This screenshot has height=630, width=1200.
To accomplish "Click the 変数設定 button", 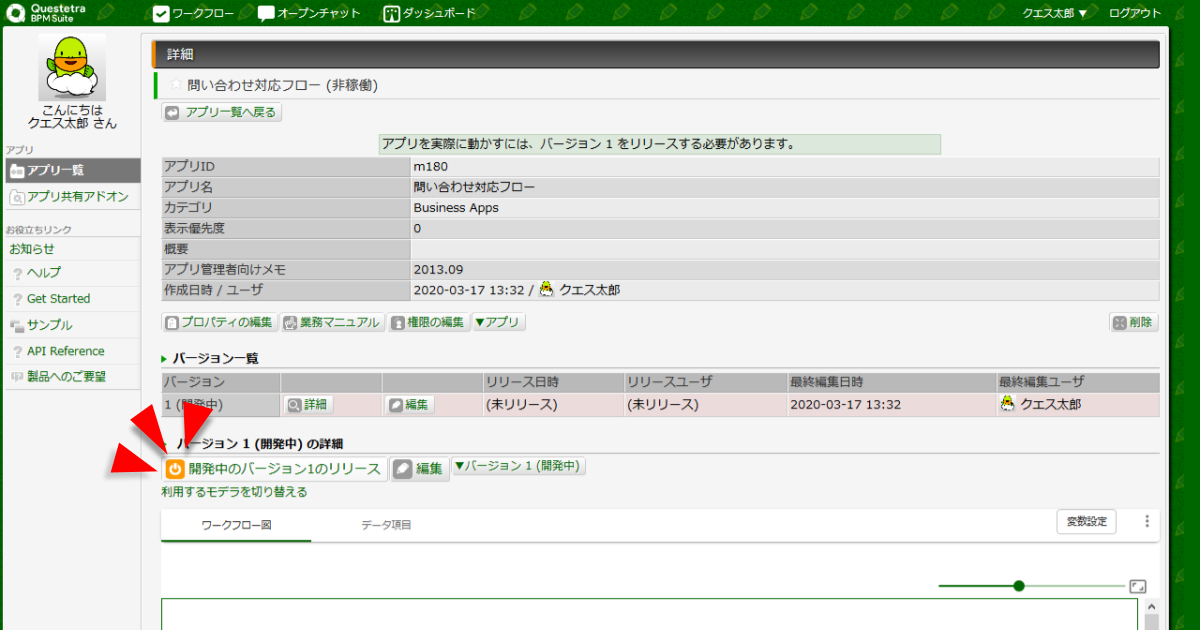I will 1087,521.
